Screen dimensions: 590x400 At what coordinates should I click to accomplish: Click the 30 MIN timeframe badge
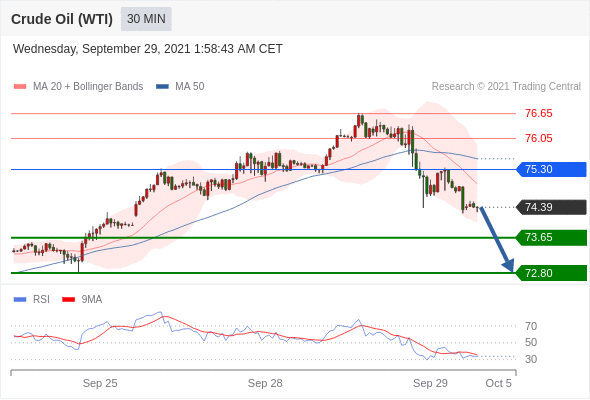coord(146,19)
